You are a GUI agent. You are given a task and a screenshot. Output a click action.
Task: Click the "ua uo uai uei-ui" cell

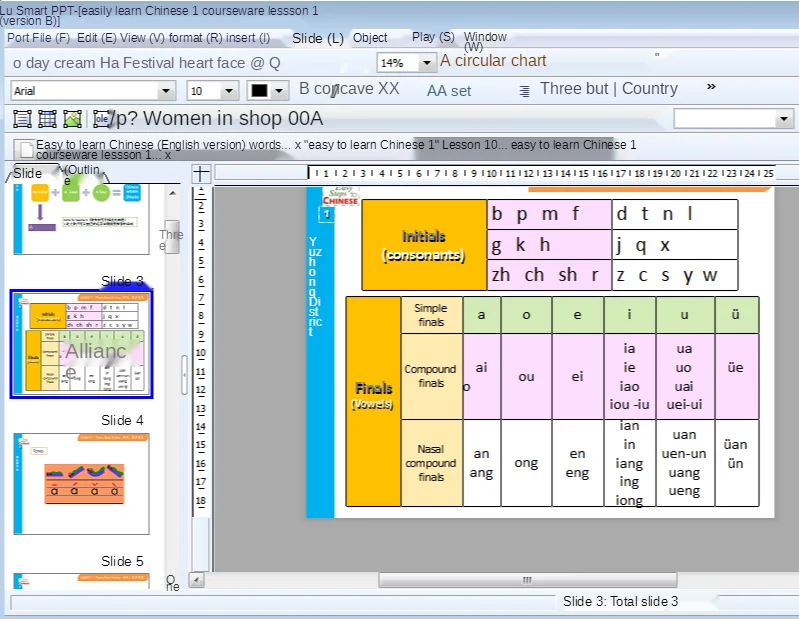click(x=685, y=376)
